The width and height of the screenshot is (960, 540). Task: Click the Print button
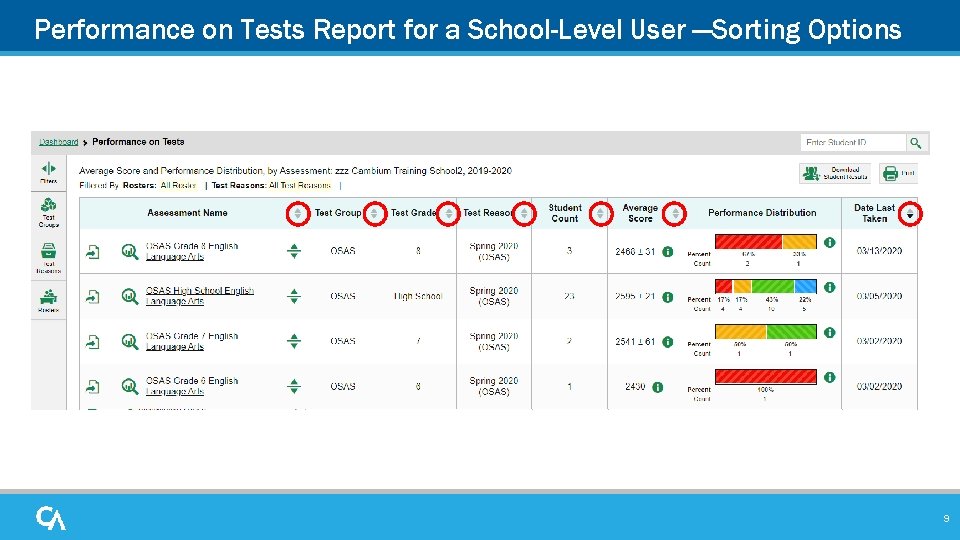coord(898,173)
